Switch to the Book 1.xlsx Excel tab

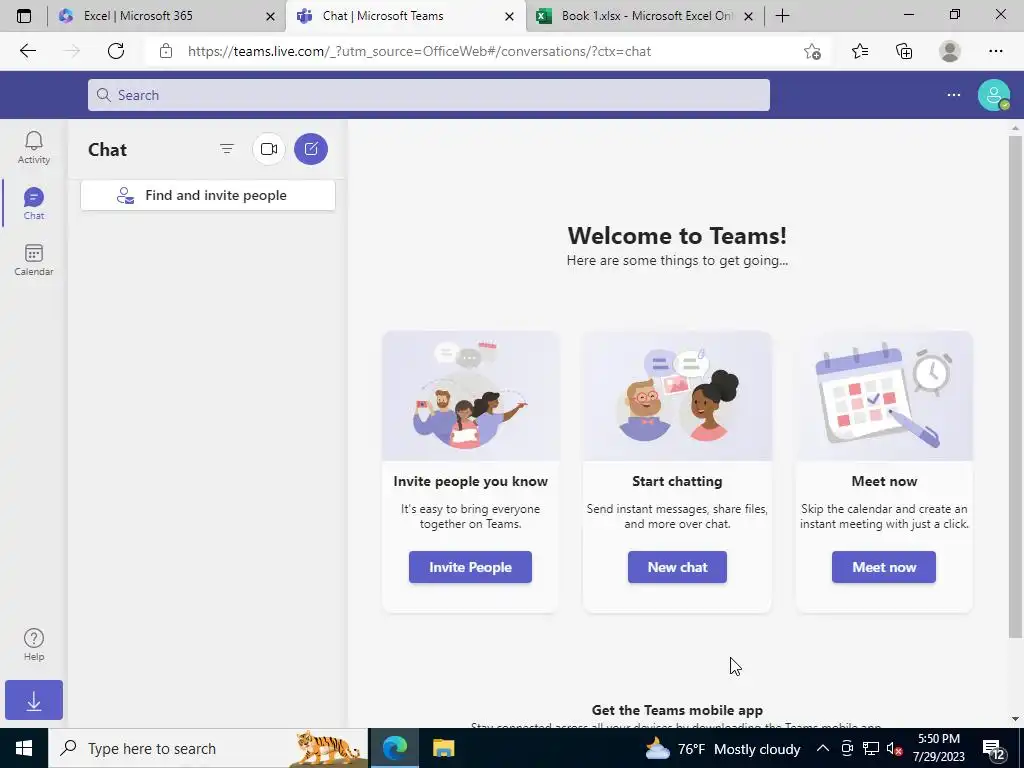647,16
